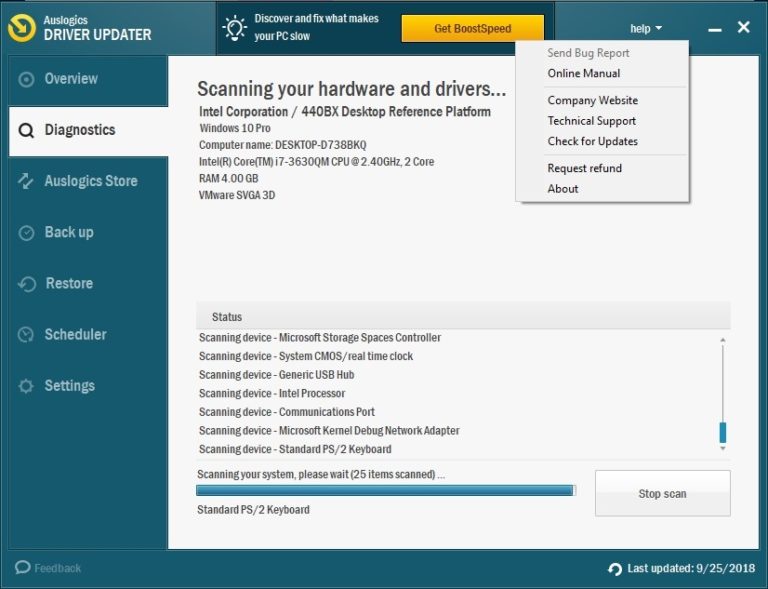Click the status list scroll down arrow
This screenshot has width=768, height=589.
pos(722,448)
